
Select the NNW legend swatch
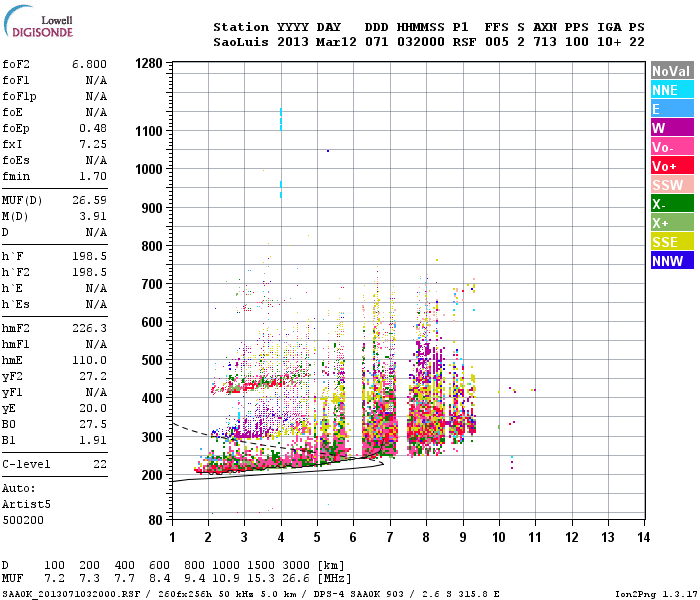(672, 261)
